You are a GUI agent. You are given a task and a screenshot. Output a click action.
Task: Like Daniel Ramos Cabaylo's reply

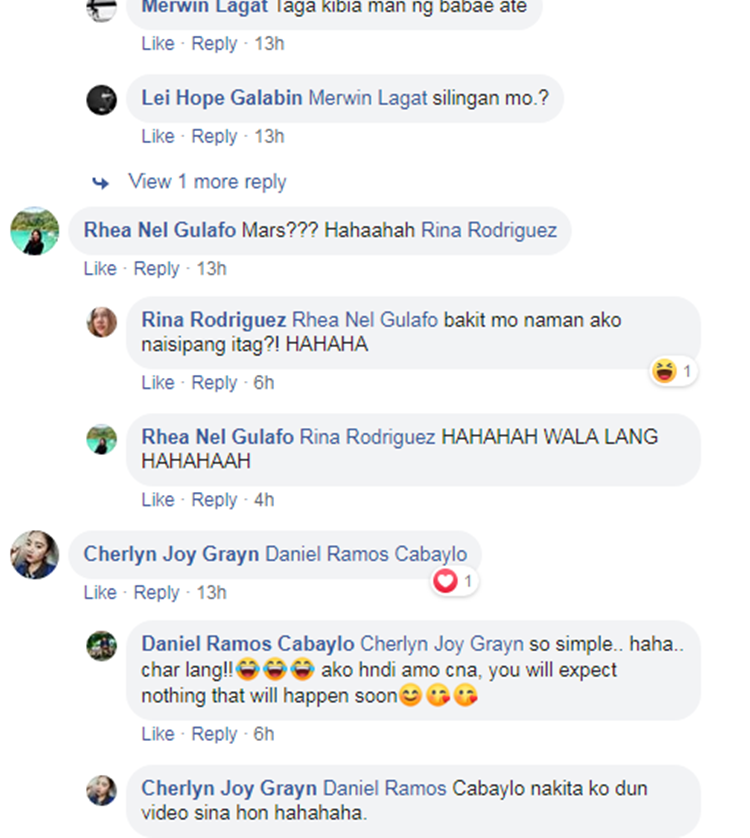coord(158,734)
